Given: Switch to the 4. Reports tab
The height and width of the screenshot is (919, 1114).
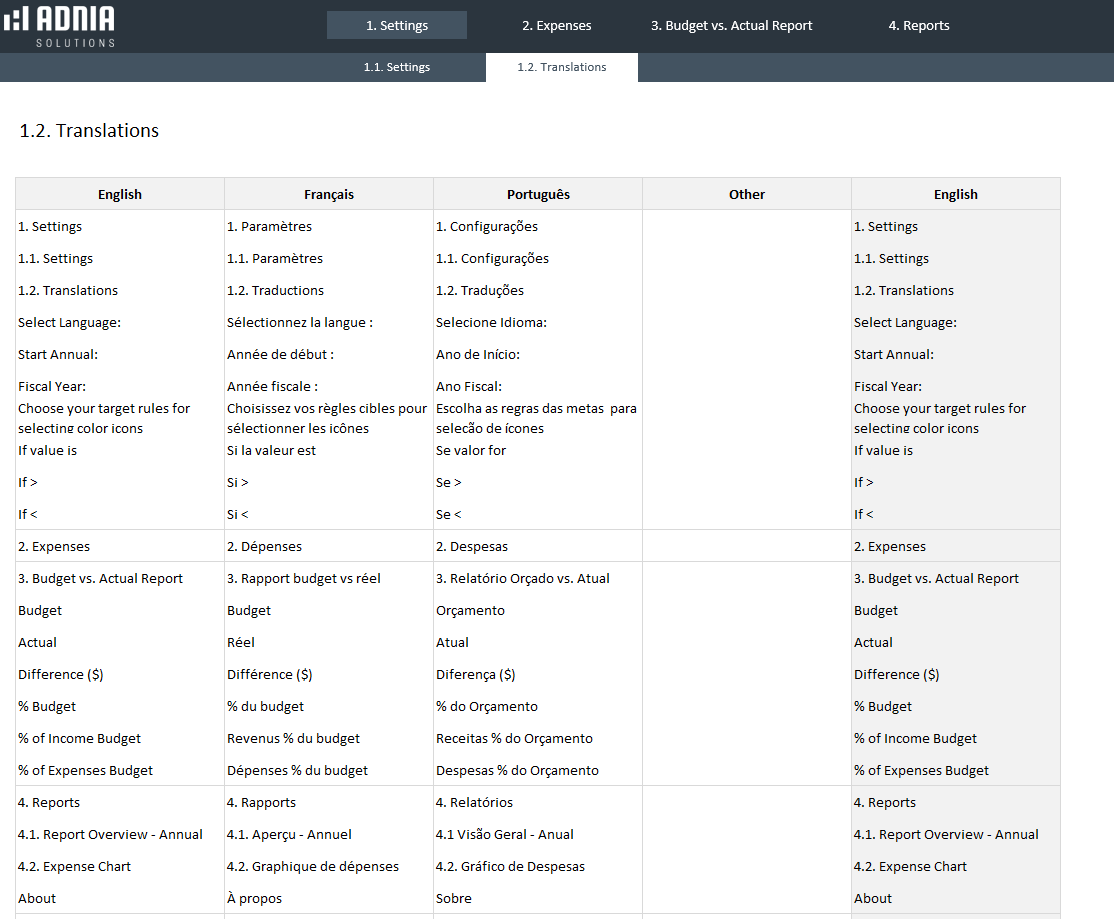Looking at the screenshot, I should pyautogui.click(x=918, y=26).
